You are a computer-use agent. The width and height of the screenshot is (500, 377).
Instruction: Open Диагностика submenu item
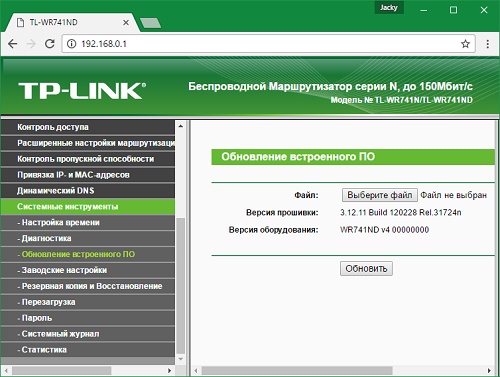click(x=88, y=238)
